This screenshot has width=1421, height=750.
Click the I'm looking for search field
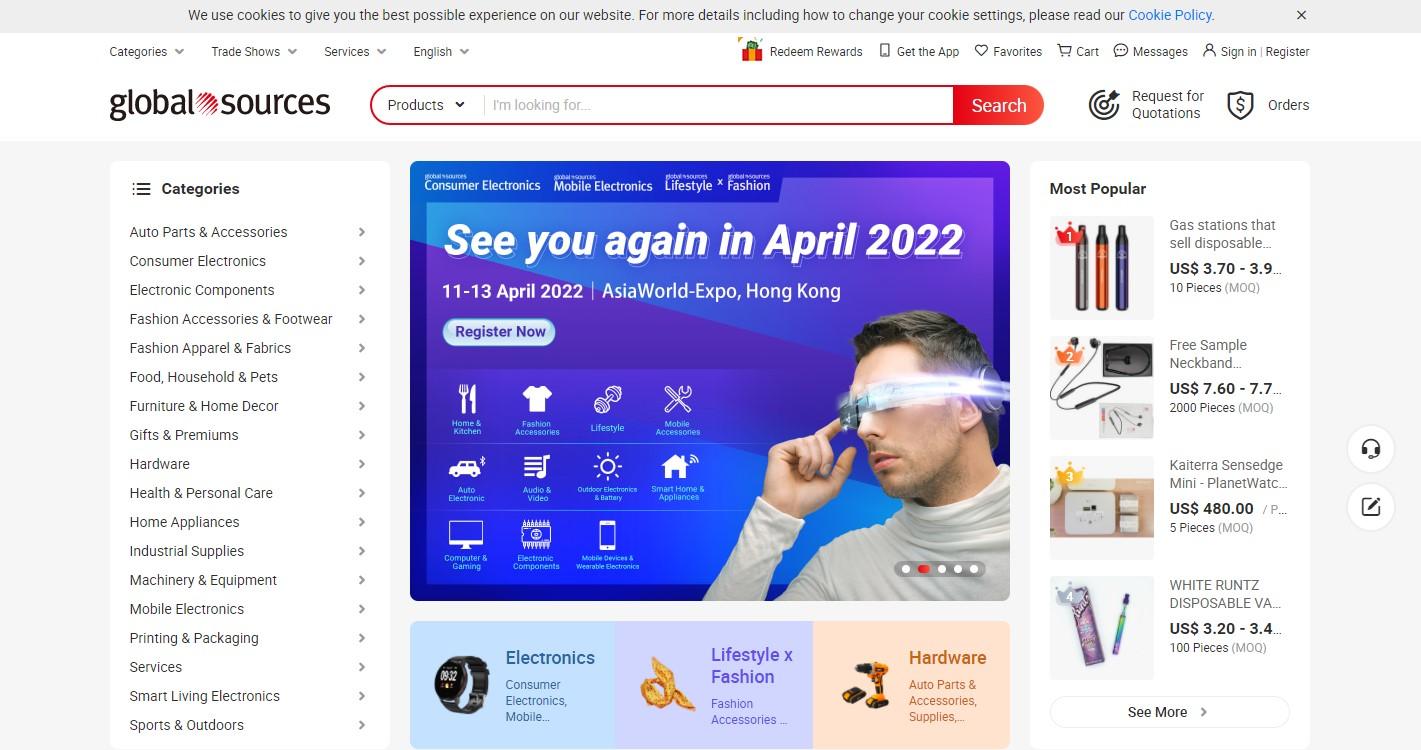(x=718, y=105)
